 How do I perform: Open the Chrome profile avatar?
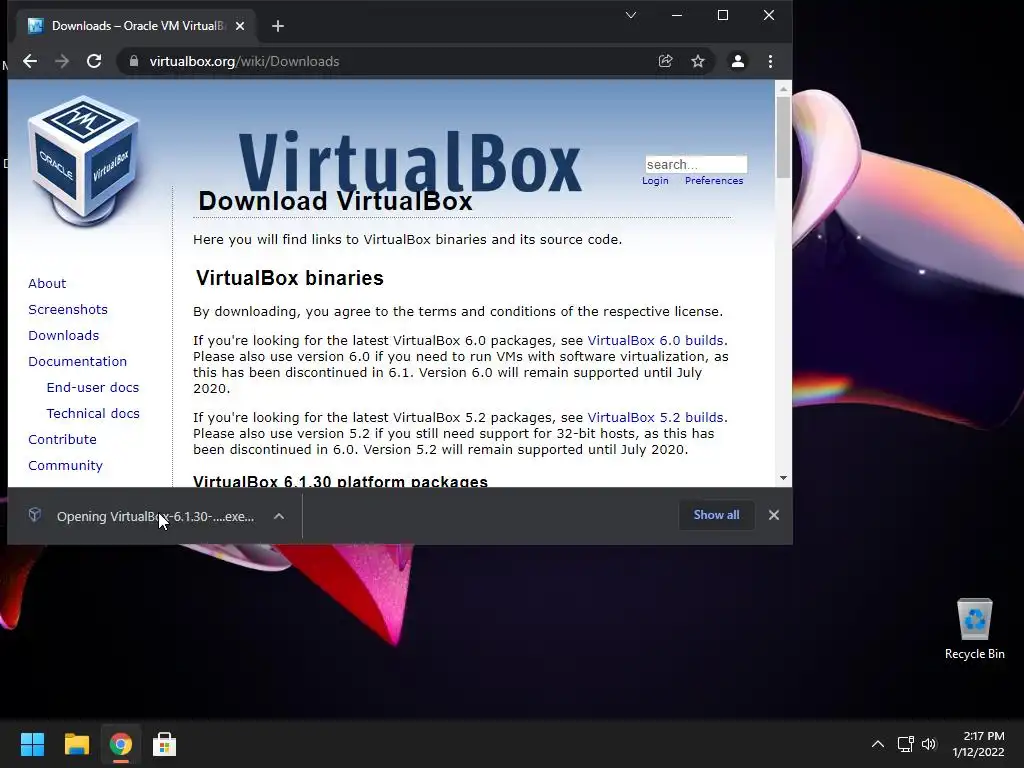coord(738,61)
